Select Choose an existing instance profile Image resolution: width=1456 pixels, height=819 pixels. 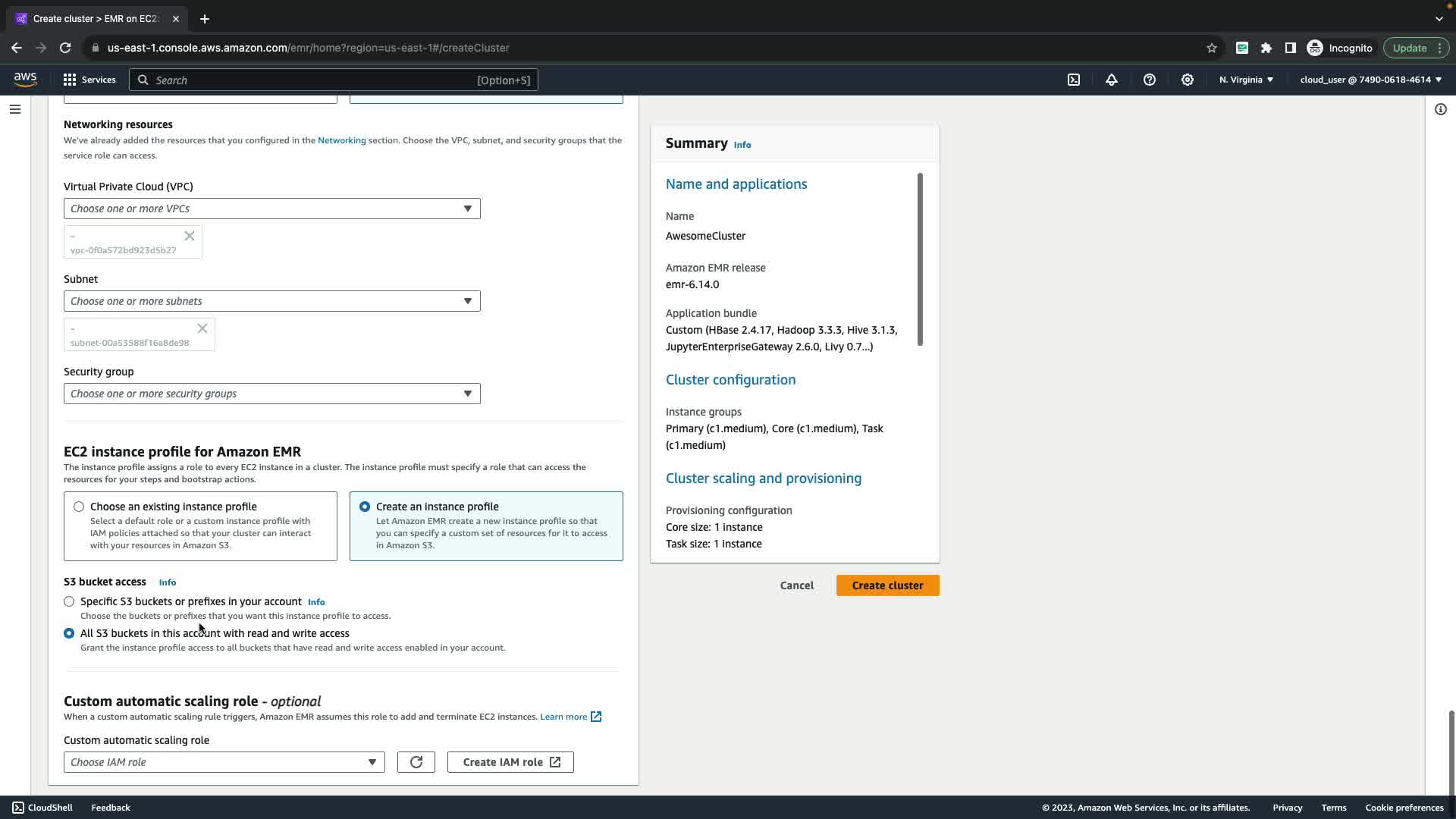tap(79, 507)
